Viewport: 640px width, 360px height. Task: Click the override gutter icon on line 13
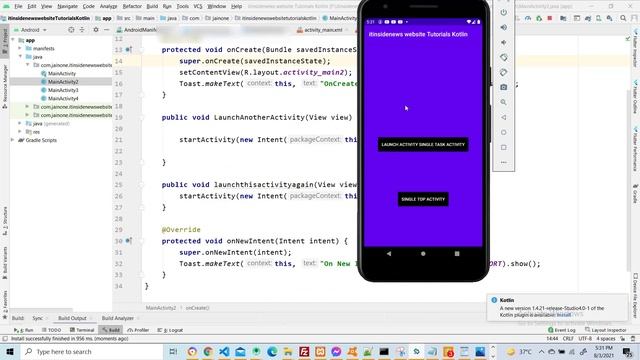pos(129,49)
